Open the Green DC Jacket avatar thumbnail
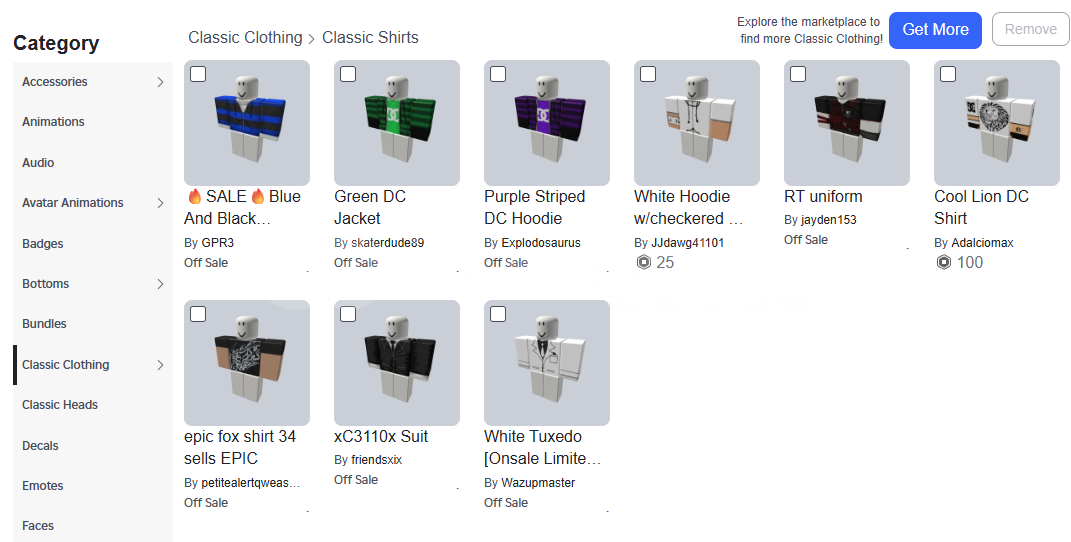 point(397,123)
